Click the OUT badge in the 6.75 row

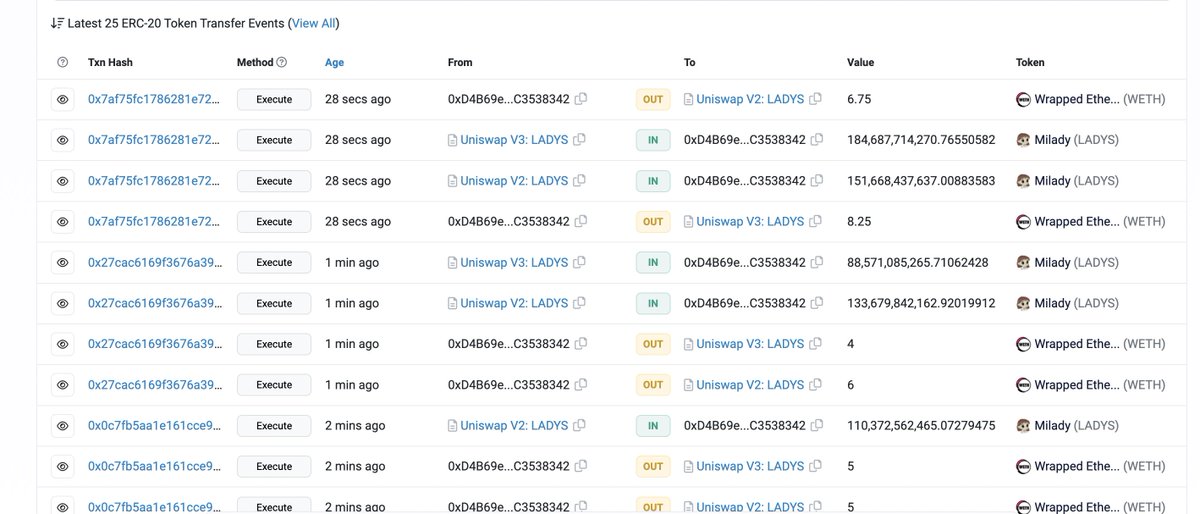[x=653, y=99]
